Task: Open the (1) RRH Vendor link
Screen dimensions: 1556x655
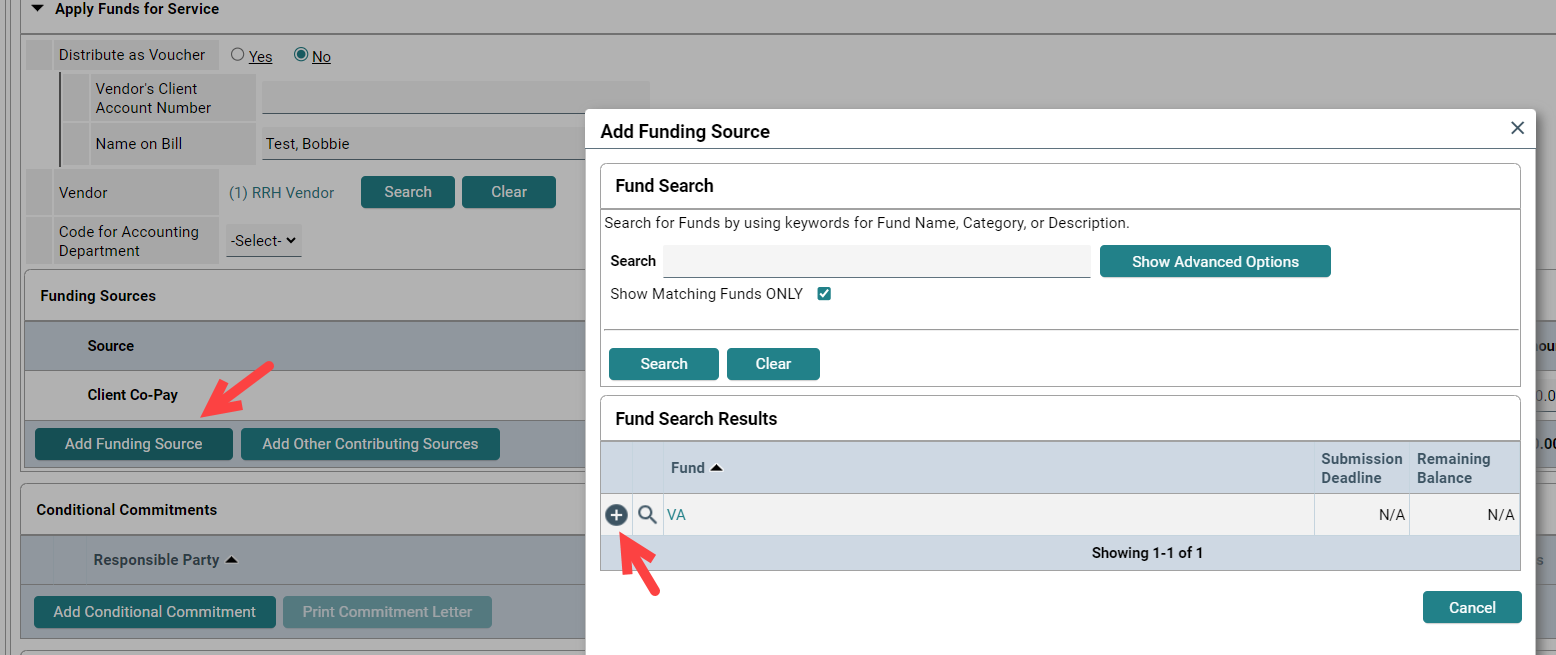Action: pos(282,192)
